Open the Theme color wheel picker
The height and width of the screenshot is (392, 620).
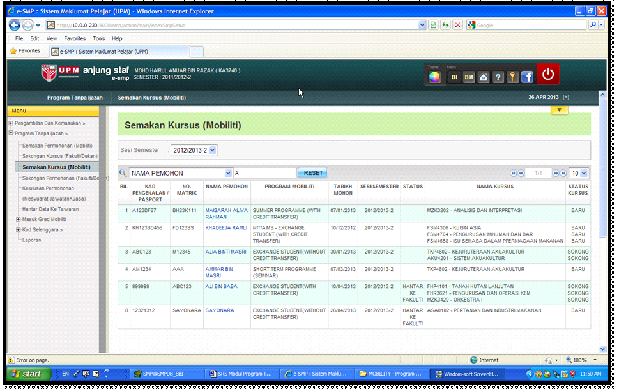point(434,77)
